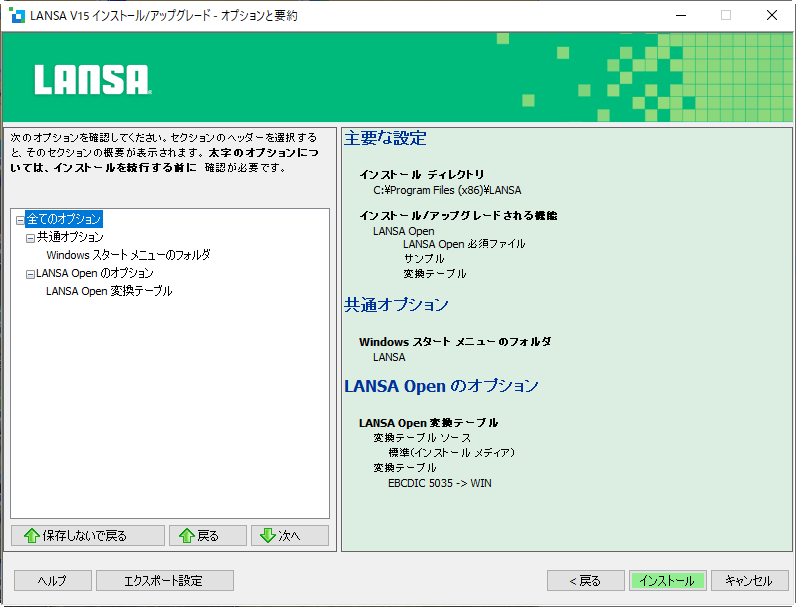Image resolution: width=796 pixels, height=607 pixels.
Task: Click 標準(インストール メディア) value
Action: coord(451,453)
